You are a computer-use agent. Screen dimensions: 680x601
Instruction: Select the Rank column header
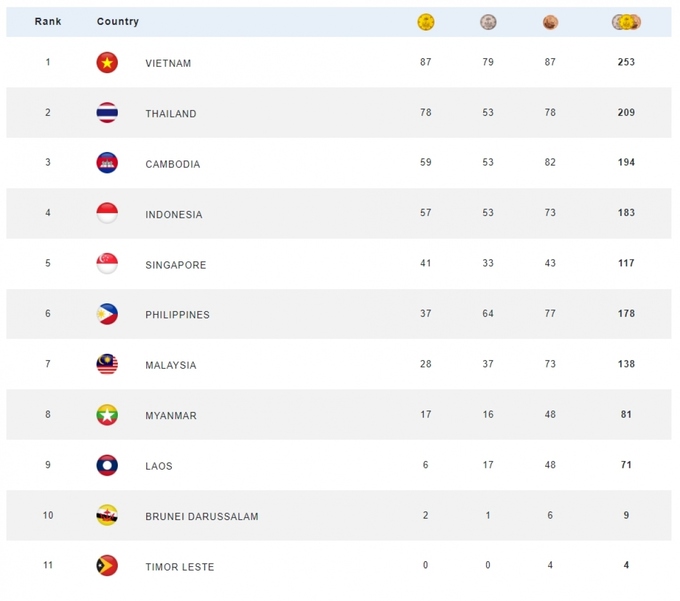pyautogui.click(x=48, y=21)
